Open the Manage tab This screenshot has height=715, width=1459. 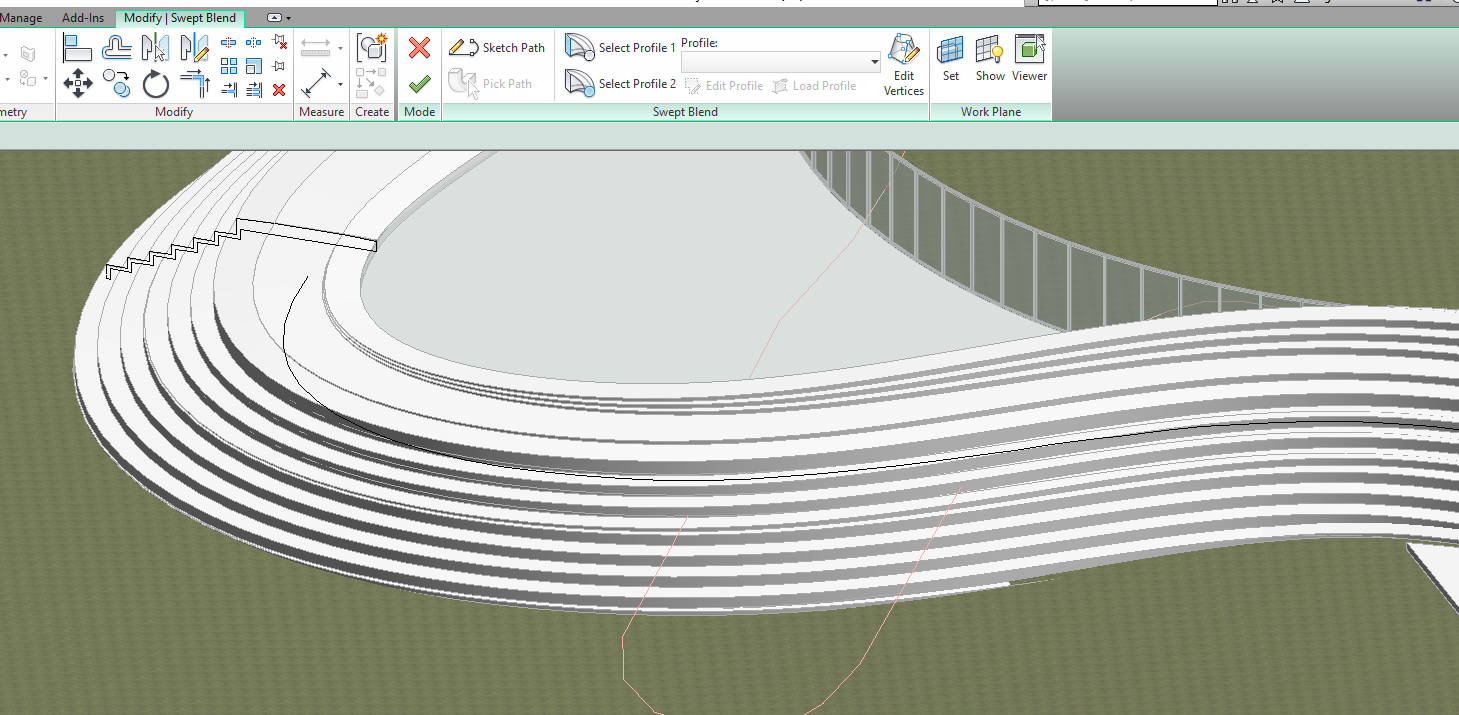click(23, 16)
